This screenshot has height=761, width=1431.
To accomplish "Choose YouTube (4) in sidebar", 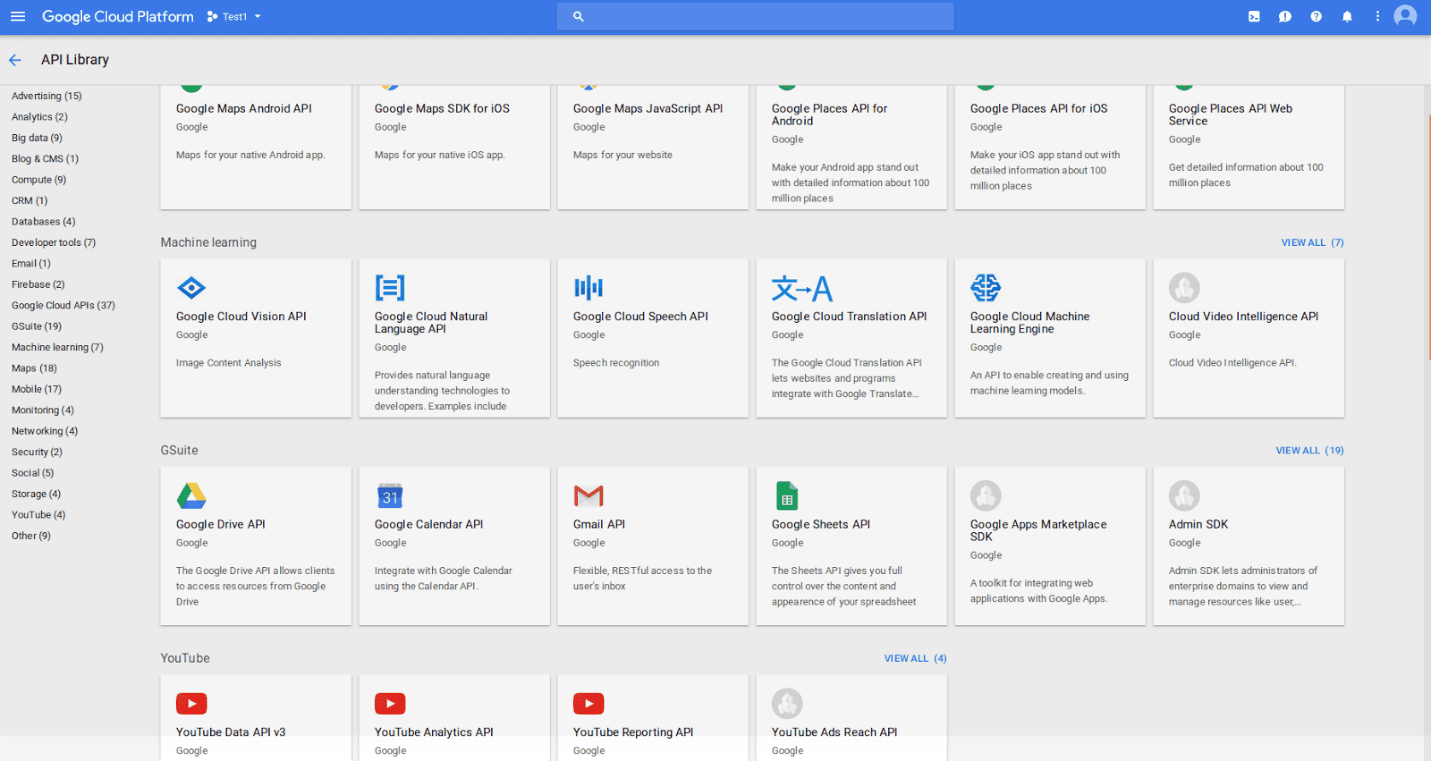I will click(x=38, y=516).
